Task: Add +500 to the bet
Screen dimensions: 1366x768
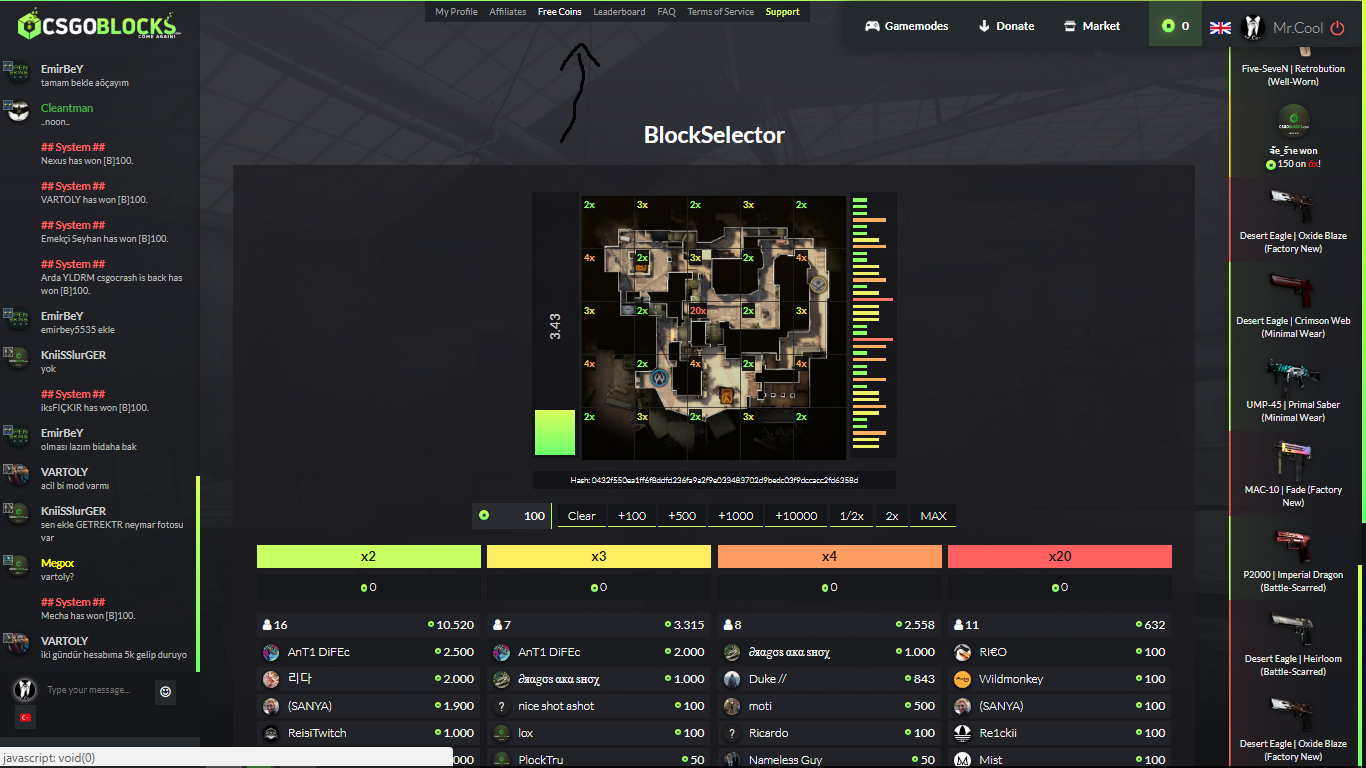Action: pyautogui.click(x=682, y=516)
